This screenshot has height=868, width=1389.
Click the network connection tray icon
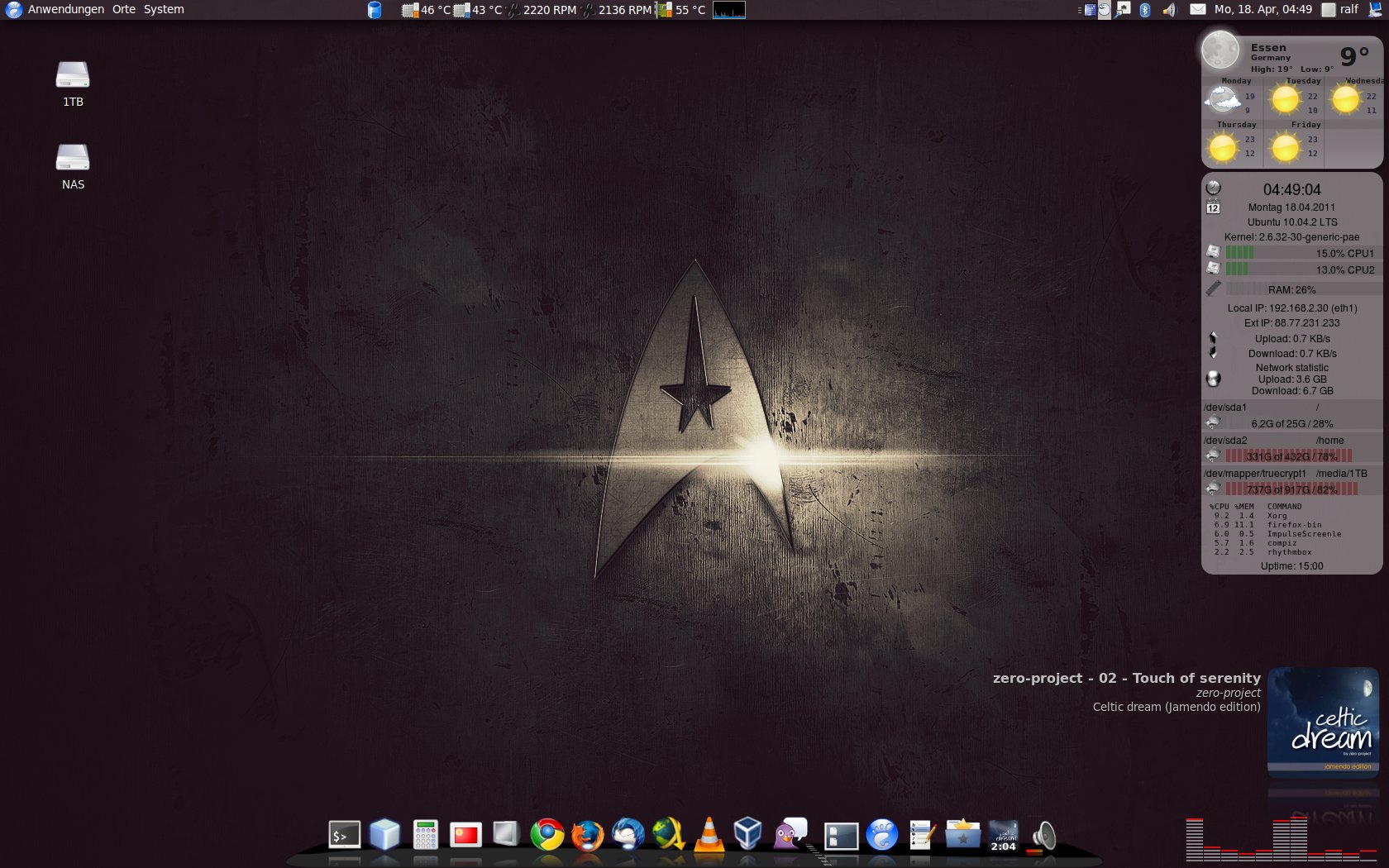coord(1123,9)
